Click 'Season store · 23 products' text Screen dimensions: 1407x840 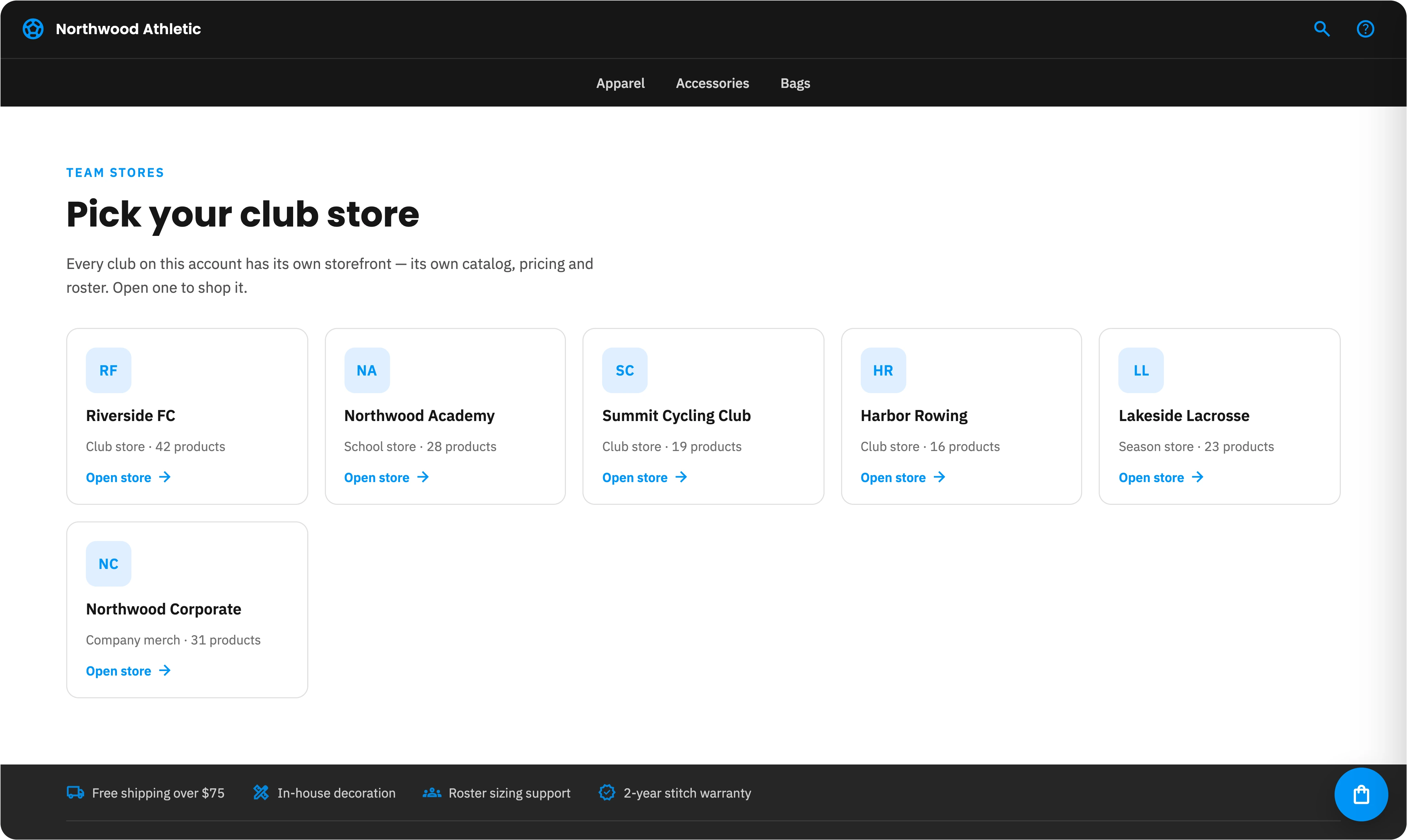(x=1196, y=447)
